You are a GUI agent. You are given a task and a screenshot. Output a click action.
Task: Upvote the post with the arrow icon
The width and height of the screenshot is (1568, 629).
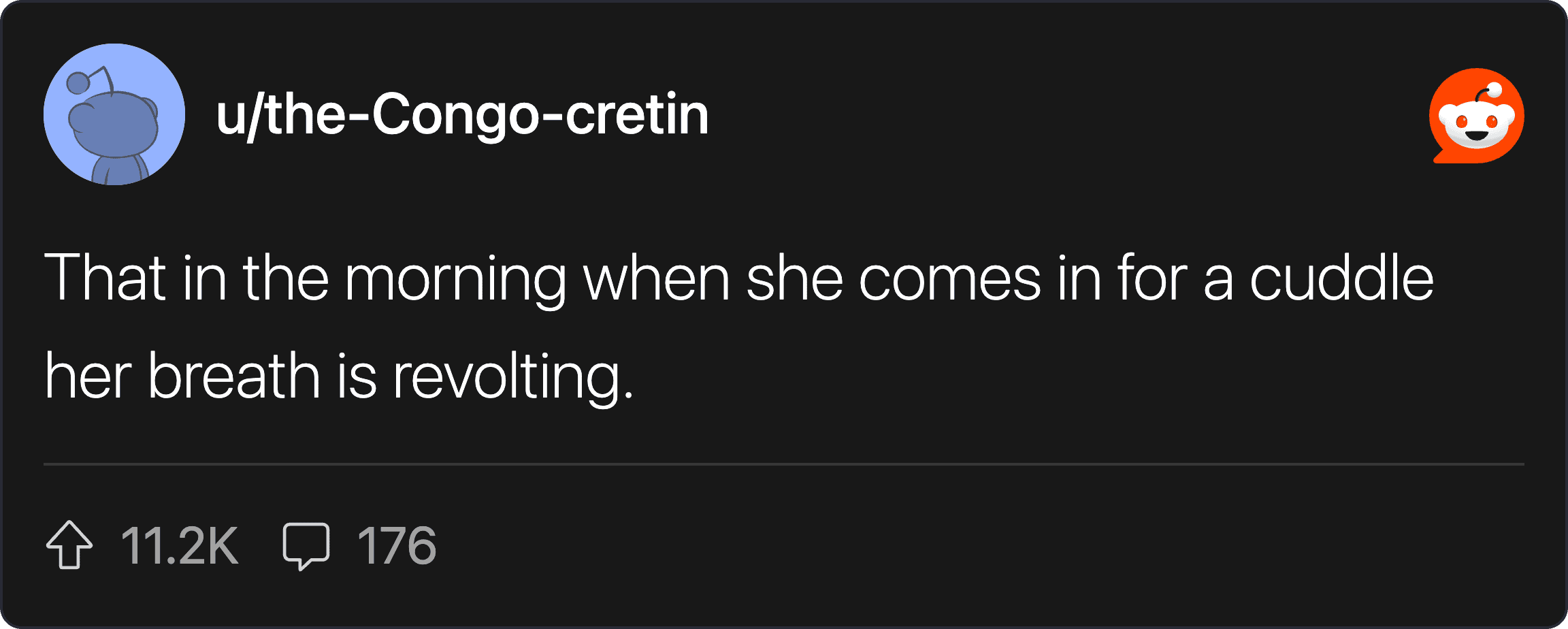tap(69, 545)
